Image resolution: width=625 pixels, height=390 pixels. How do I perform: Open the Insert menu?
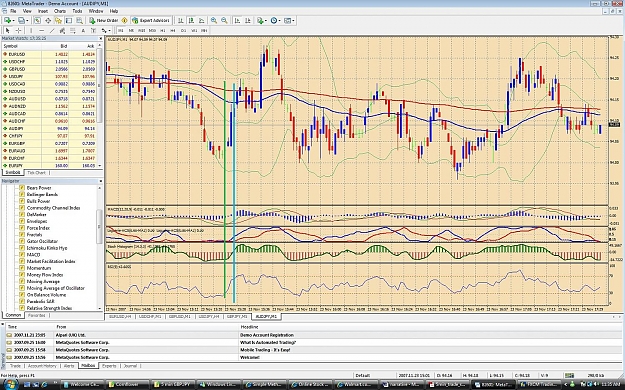point(43,11)
